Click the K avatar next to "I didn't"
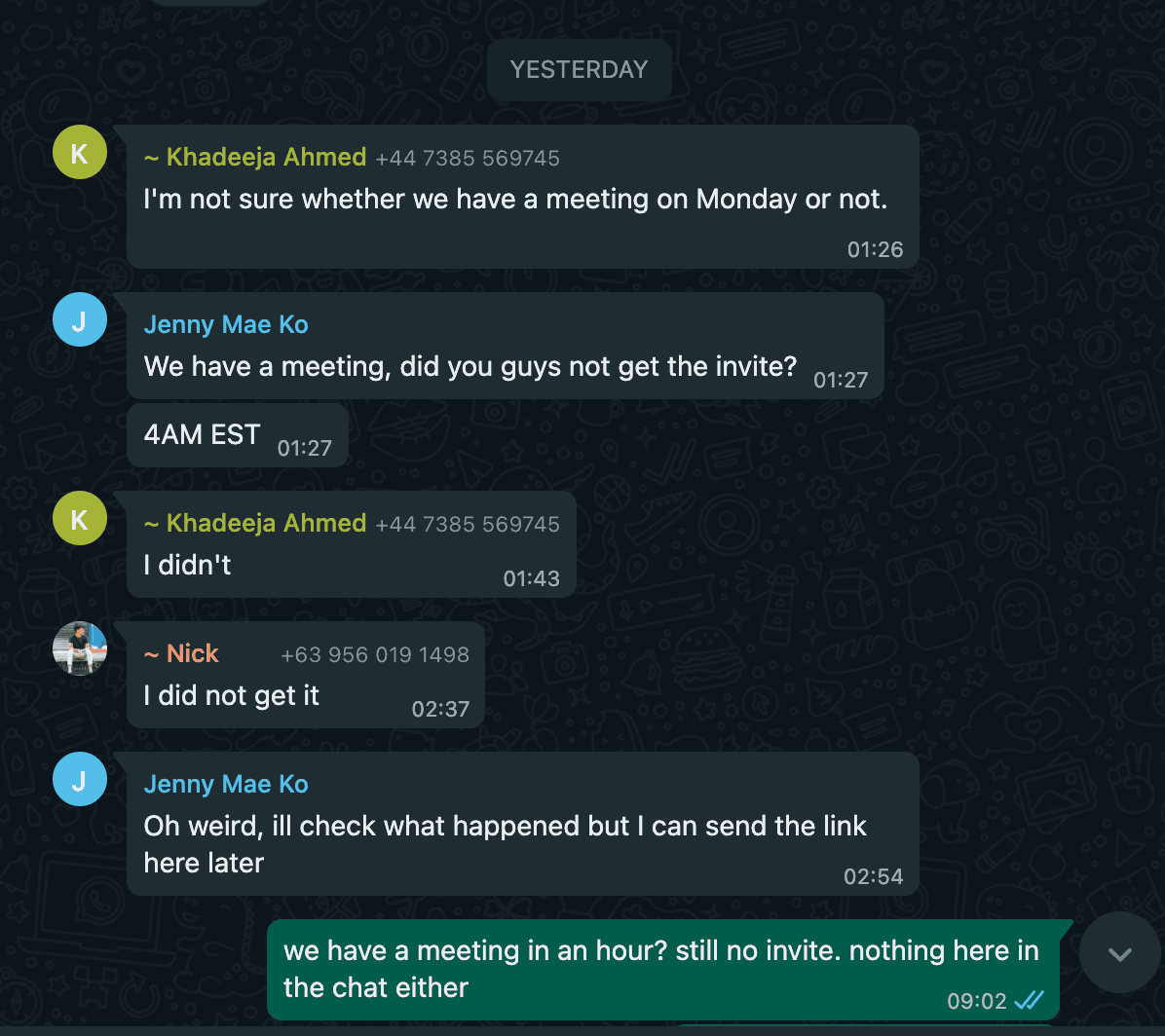1165x1036 pixels. pos(80,518)
